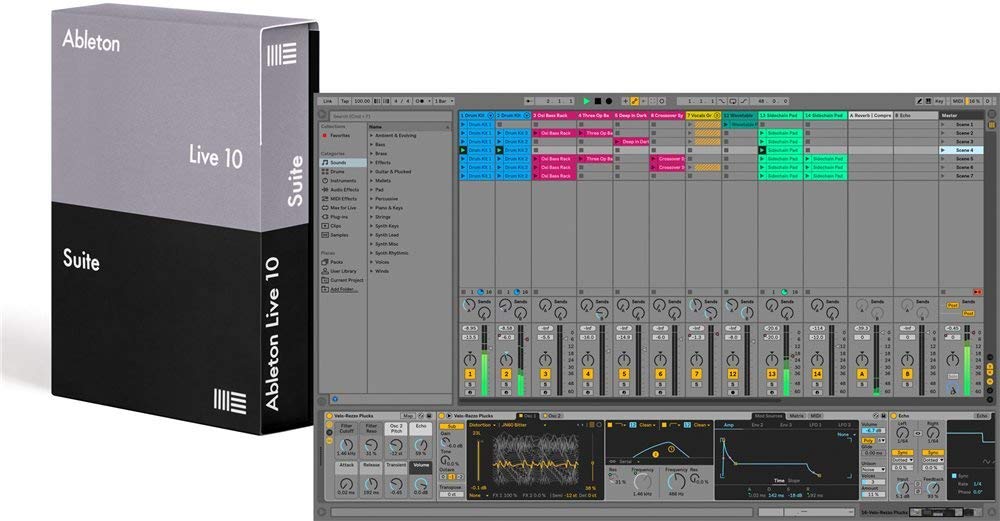Launch the Scene 4 play triangle
The width and height of the screenshot is (1000, 521).
point(945,150)
